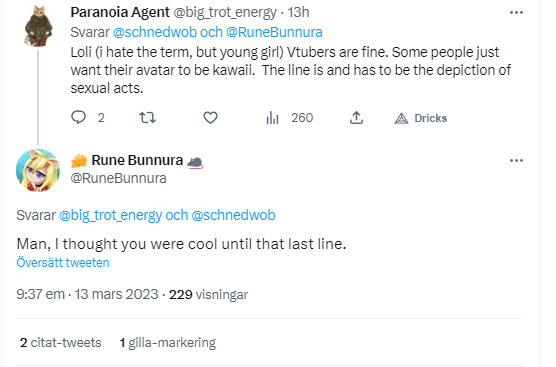The width and height of the screenshot is (556, 367).
Task: Retweet Paranoia Agent's reply
Action: click(x=147, y=117)
